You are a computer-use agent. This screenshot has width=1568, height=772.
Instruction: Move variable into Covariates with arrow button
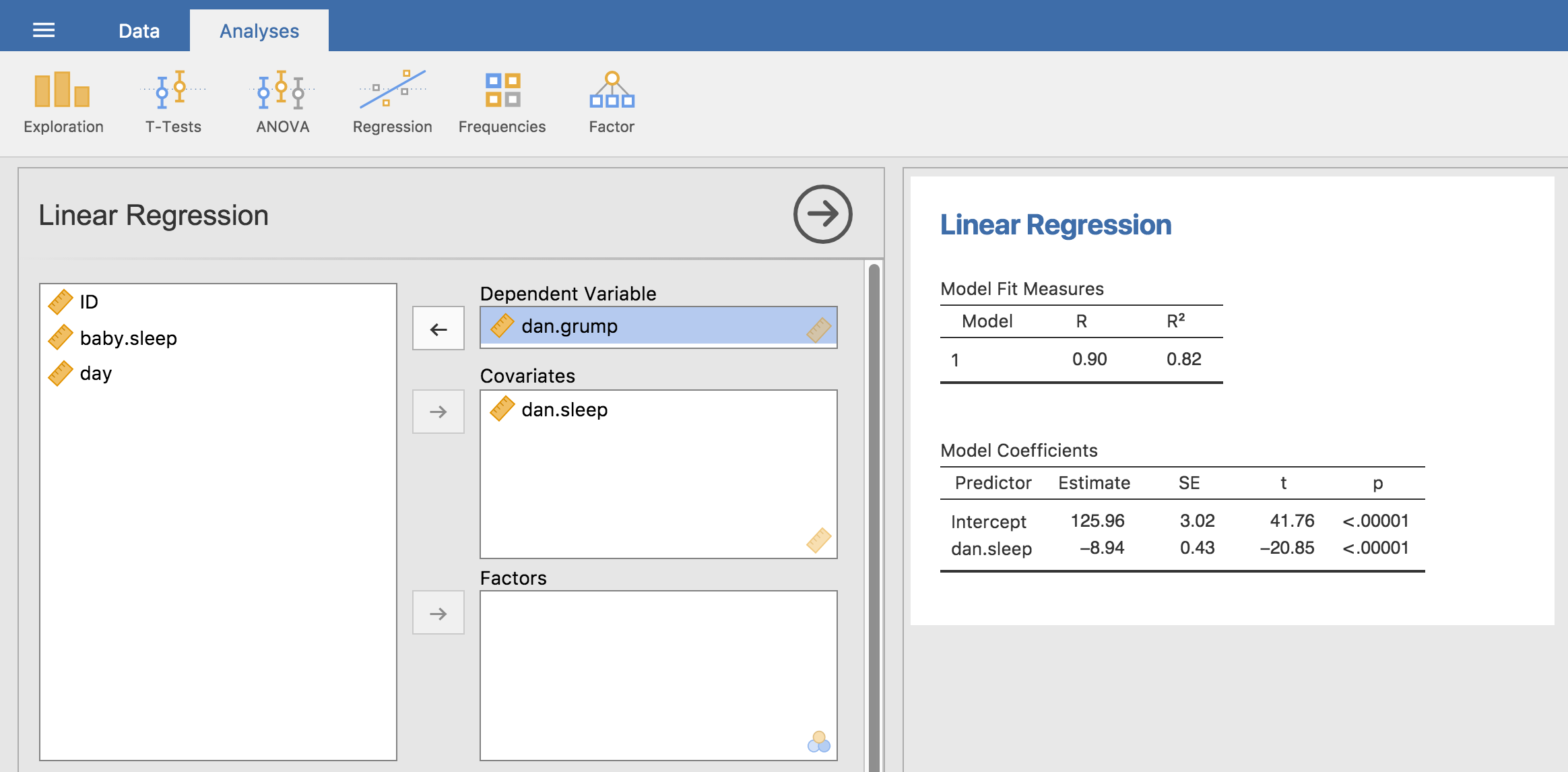click(x=438, y=412)
